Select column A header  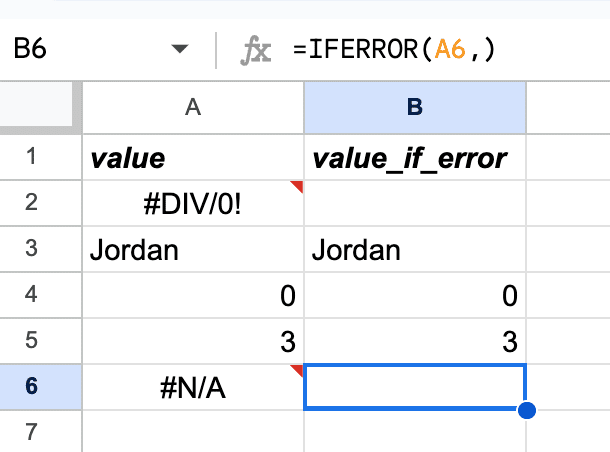[193, 107]
